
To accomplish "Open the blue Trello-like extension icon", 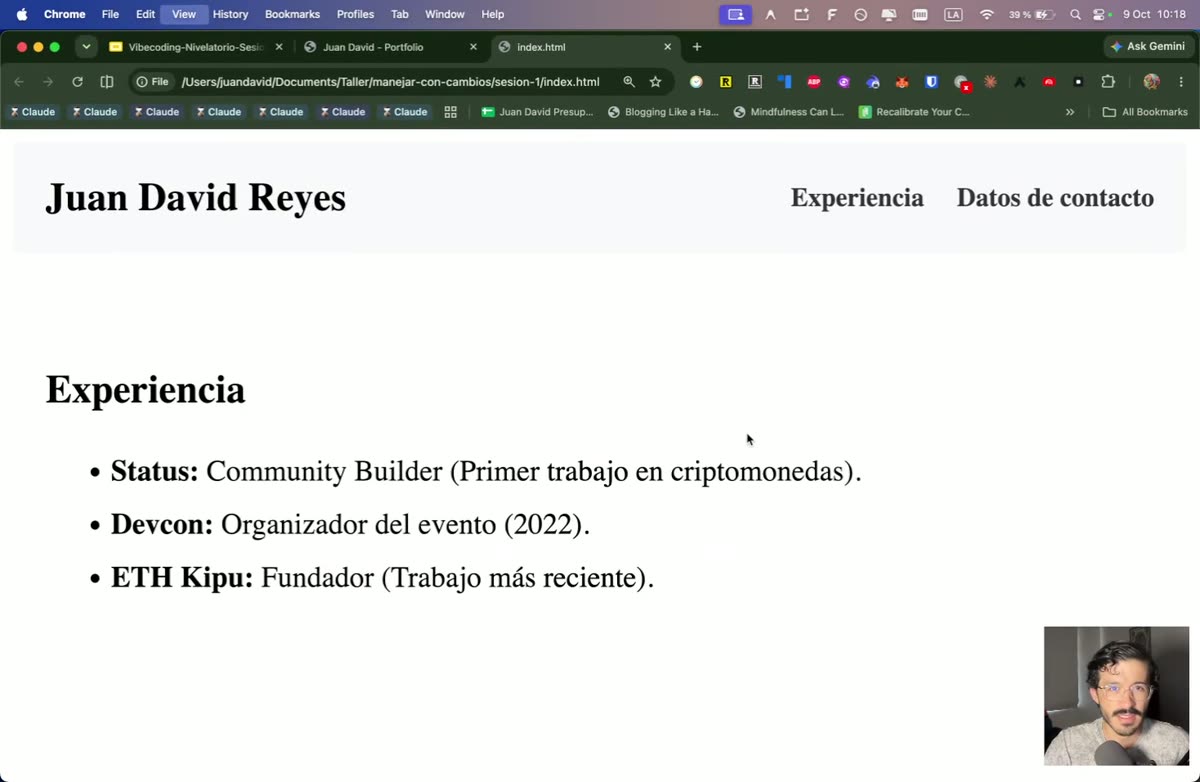I will 784,82.
